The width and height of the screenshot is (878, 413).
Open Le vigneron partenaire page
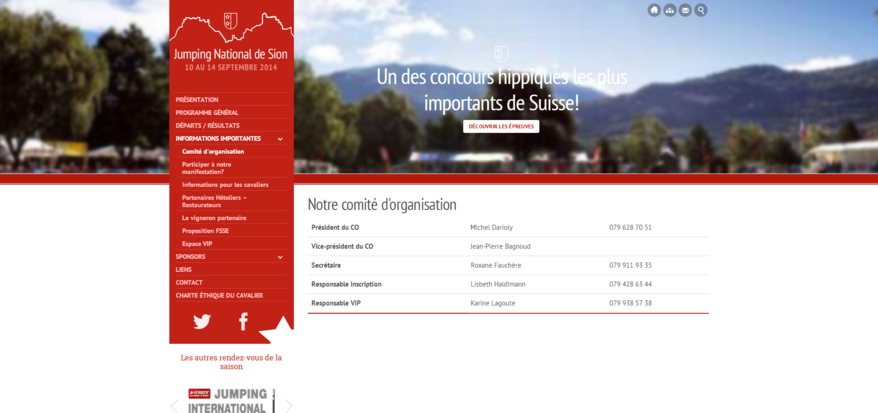(214, 218)
